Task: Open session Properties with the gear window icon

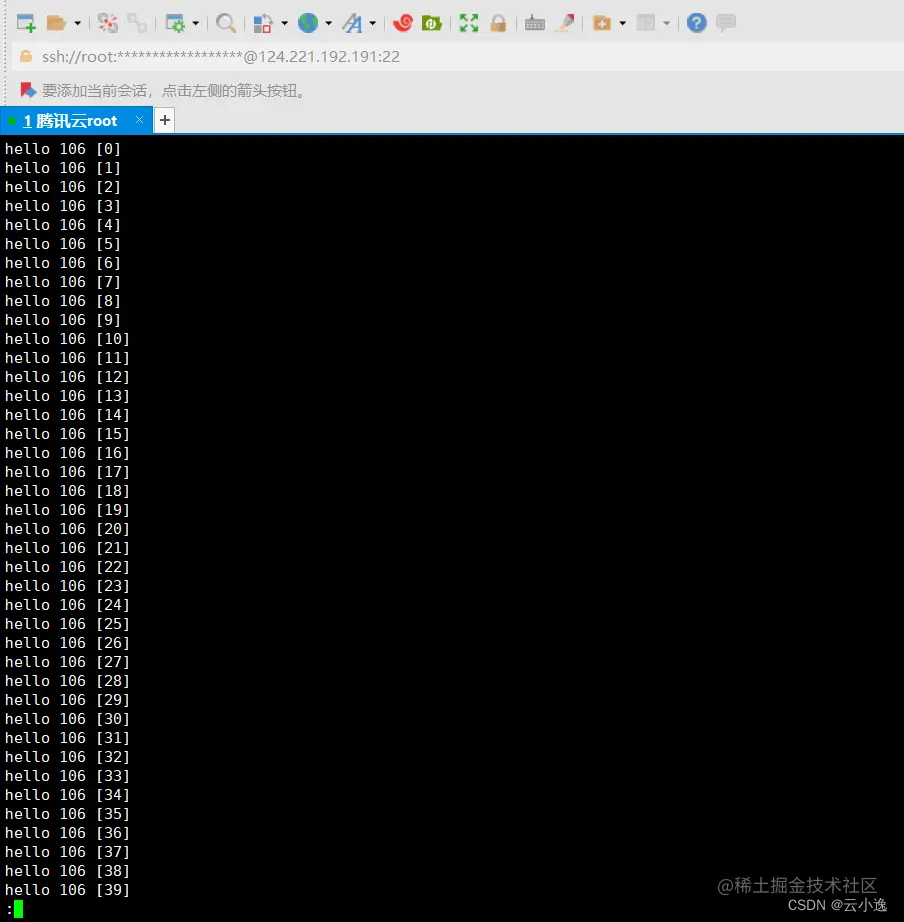Action: [x=175, y=24]
